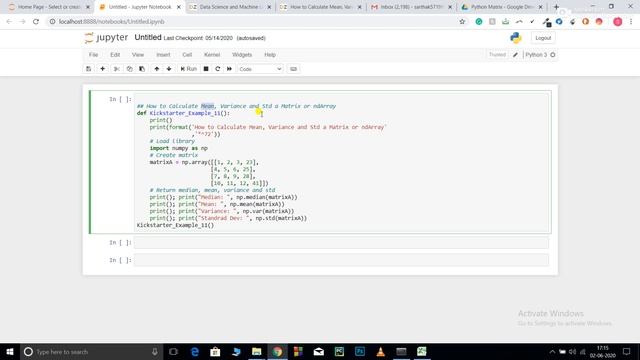Click into the first code cell editor
The width and height of the screenshot is (640, 360).
(342, 162)
